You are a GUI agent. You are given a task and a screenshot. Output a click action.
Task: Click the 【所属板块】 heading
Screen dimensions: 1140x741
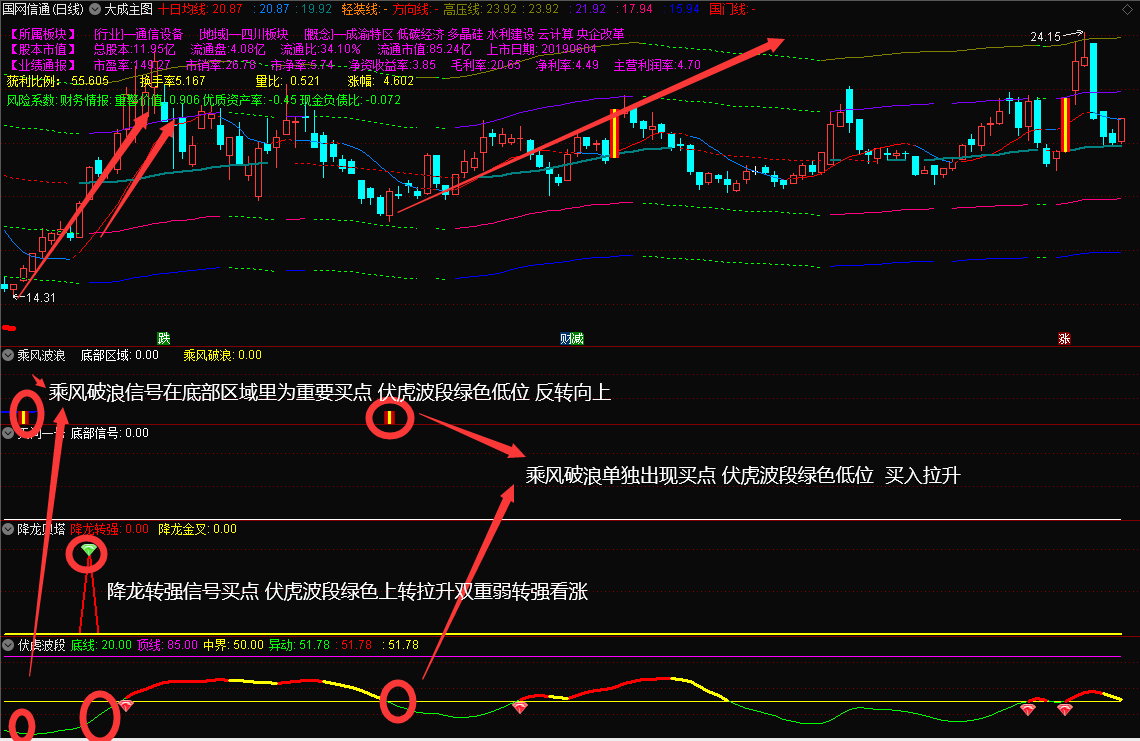pos(43,34)
